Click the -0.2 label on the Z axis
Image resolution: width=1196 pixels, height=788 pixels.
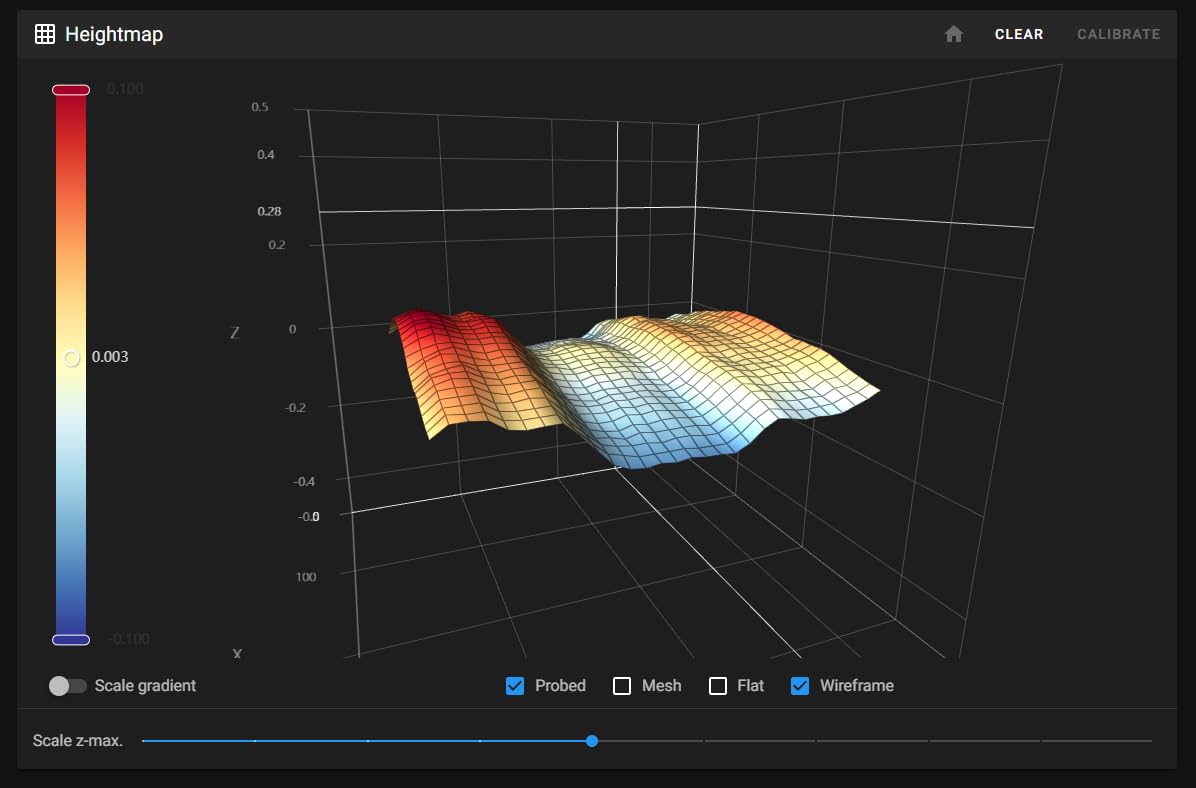click(295, 407)
